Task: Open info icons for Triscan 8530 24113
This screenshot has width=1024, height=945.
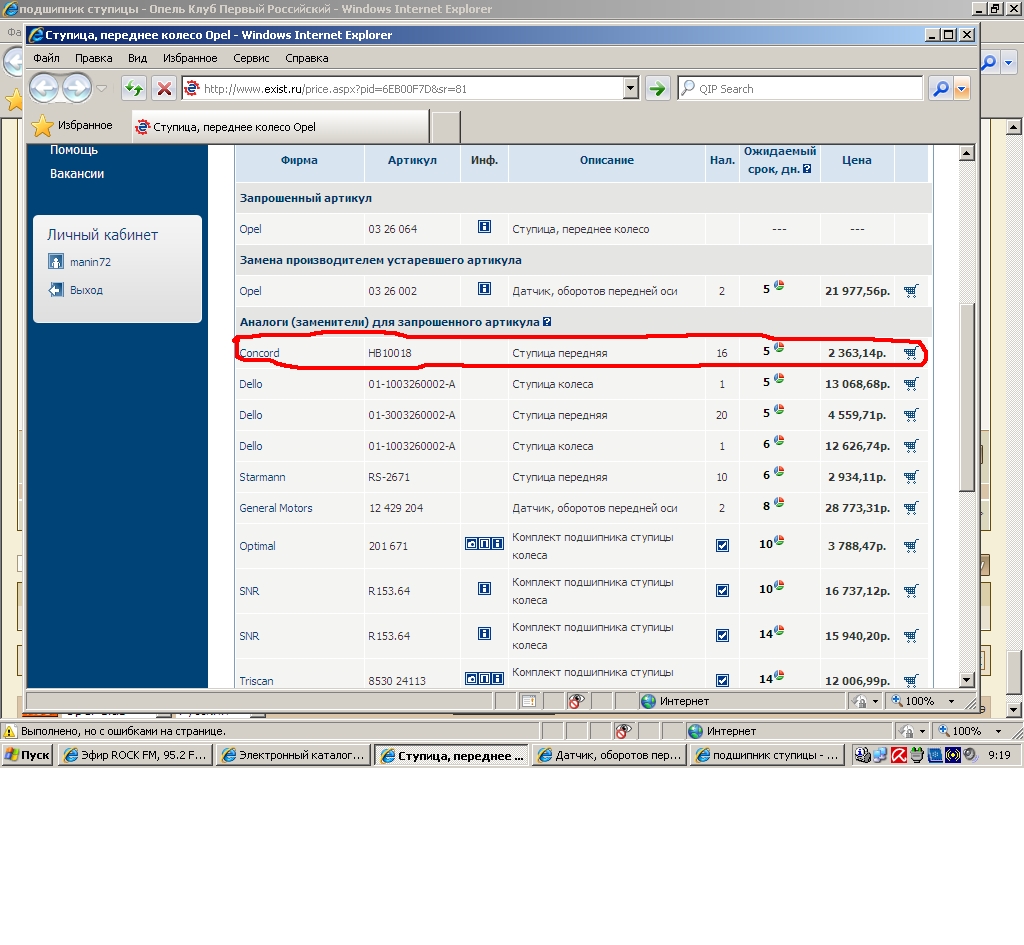Action: (485, 679)
